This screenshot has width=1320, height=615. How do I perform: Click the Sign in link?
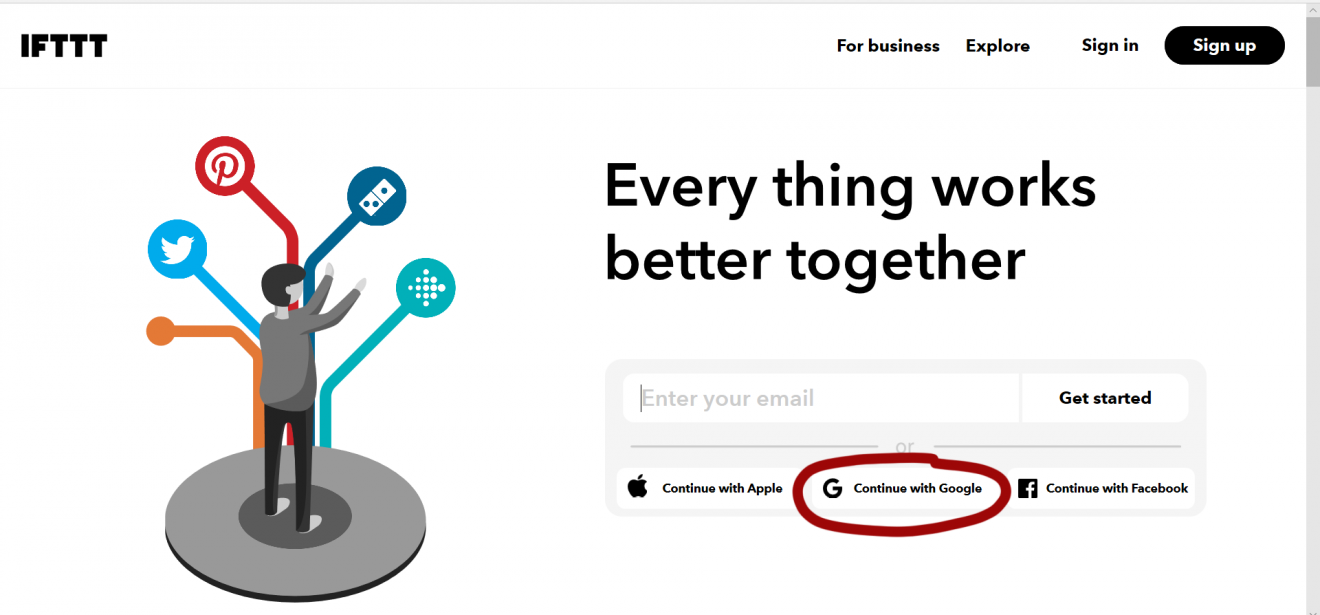1110,45
